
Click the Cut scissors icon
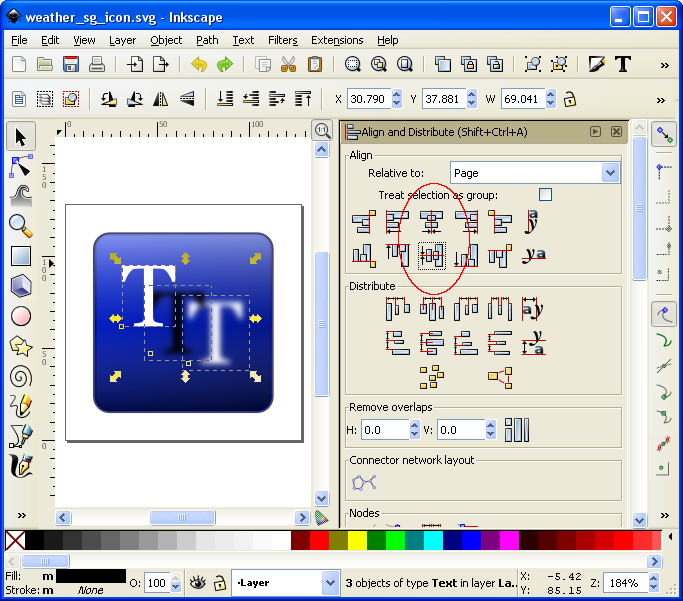click(x=288, y=64)
